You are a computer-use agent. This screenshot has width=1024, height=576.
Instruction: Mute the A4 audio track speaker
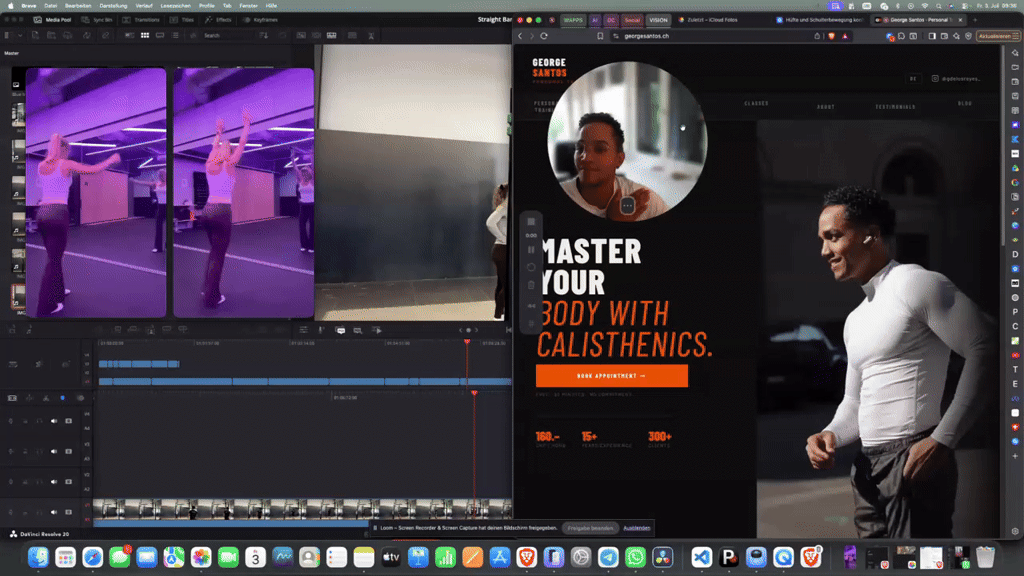click(54, 421)
